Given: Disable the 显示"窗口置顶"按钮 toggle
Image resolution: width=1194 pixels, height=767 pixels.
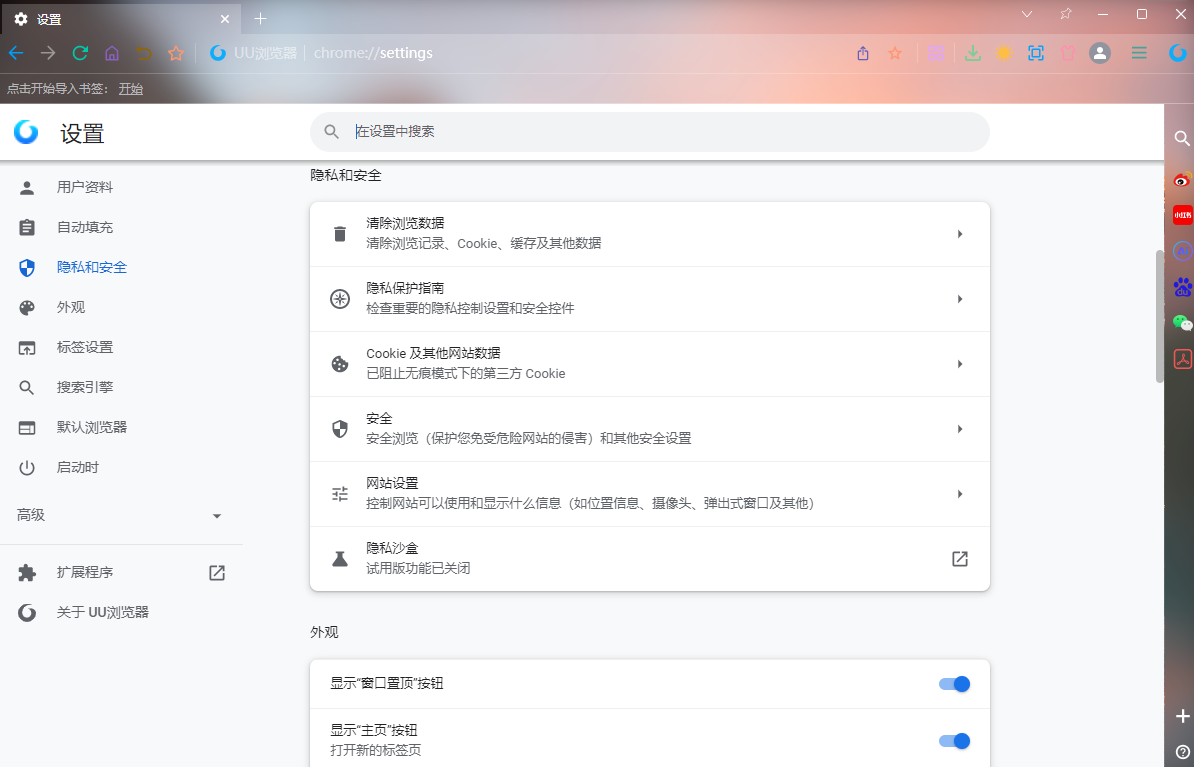Looking at the screenshot, I should point(954,684).
